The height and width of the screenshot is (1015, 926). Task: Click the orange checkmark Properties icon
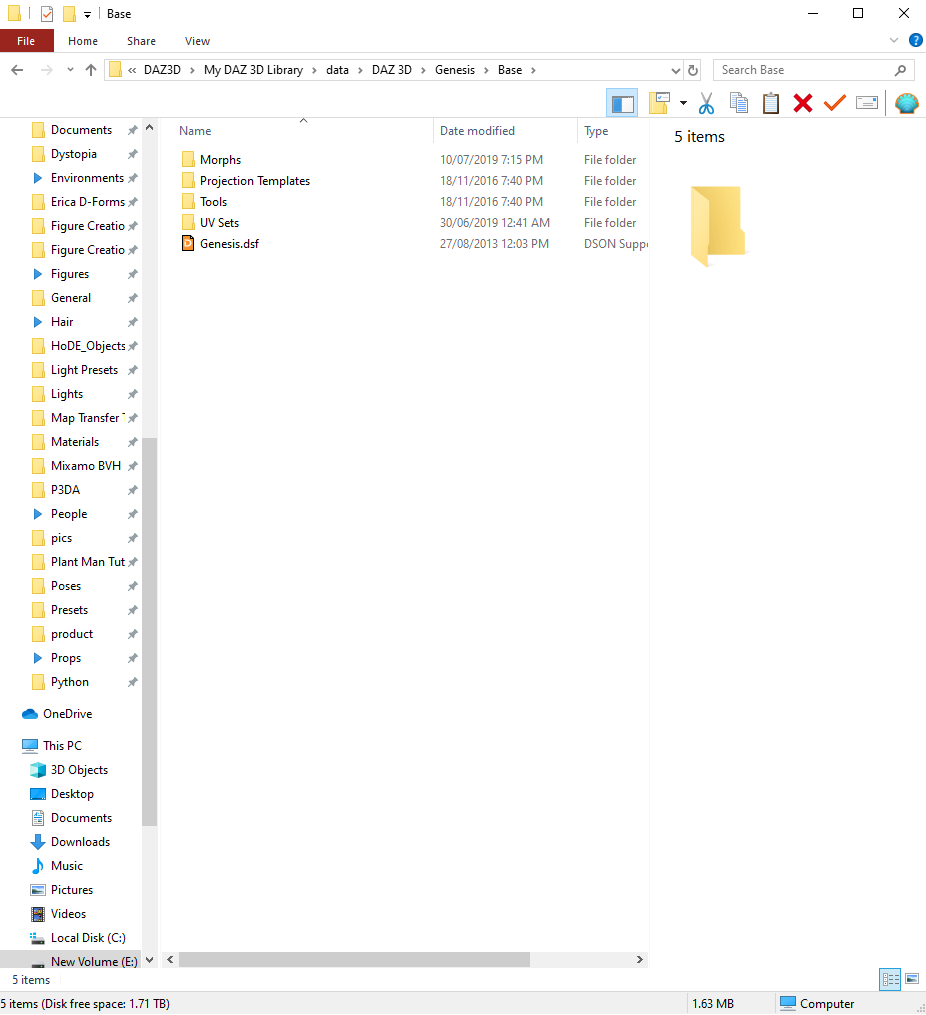click(835, 103)
